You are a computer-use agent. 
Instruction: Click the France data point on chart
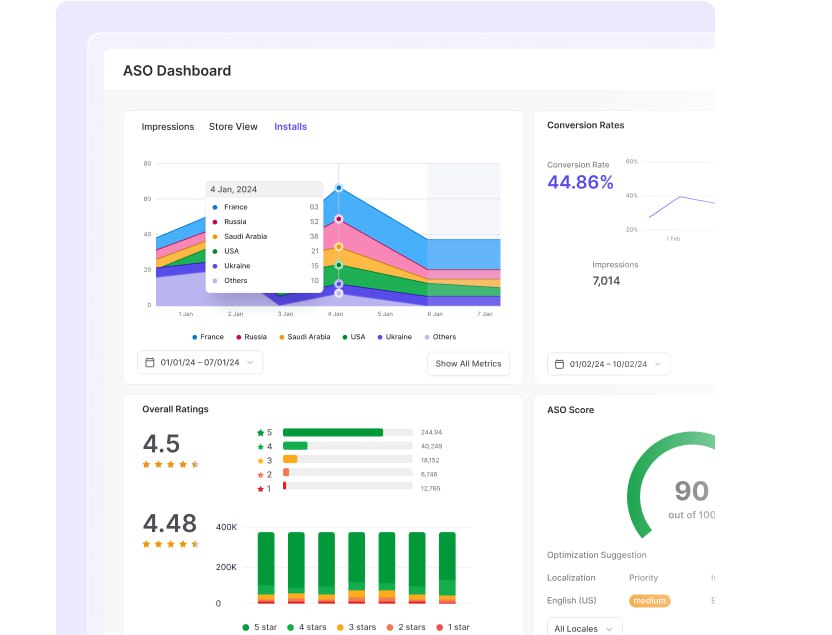pyautogui.click(x=339, y=188)
